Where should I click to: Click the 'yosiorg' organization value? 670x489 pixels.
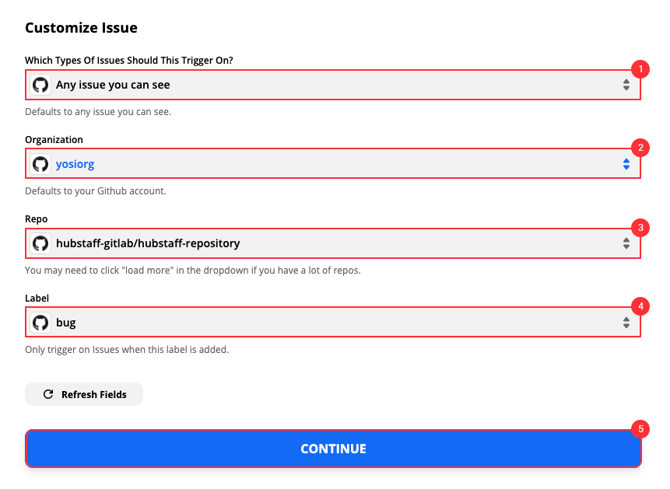click(75, 164)
